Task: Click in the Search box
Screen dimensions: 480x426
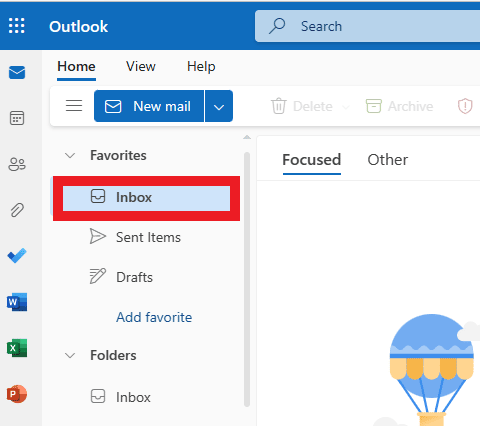Action: coord(367,26)
